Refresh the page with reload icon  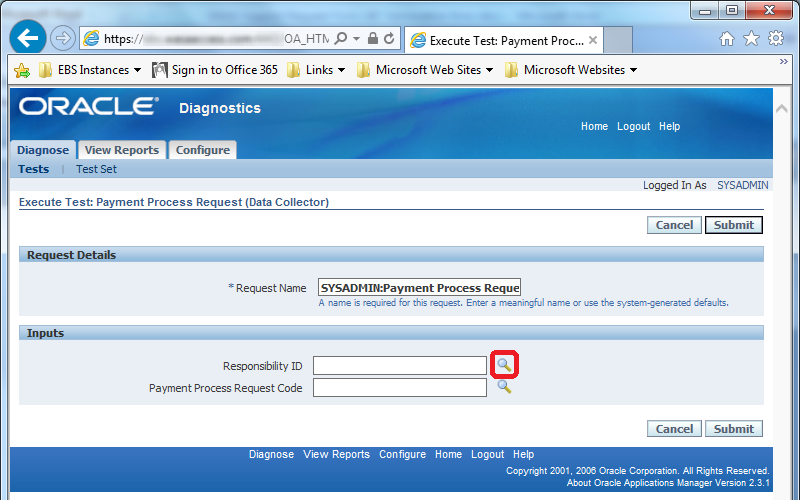point(389,38)
